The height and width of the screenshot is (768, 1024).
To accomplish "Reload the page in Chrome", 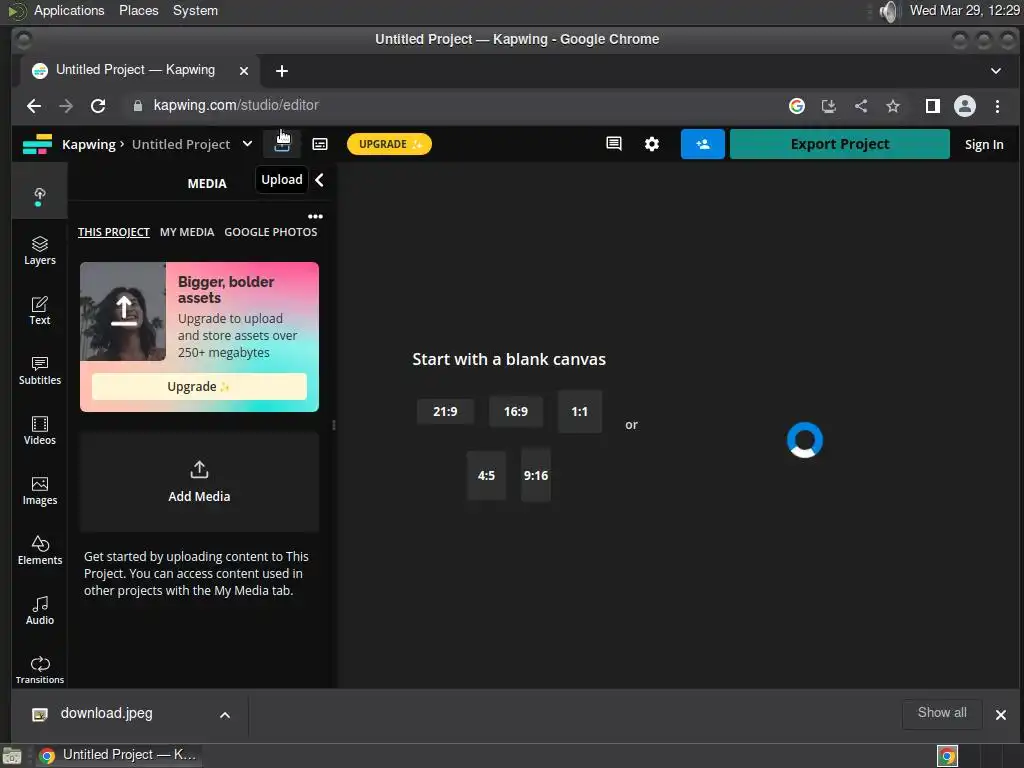I will 98,106.
